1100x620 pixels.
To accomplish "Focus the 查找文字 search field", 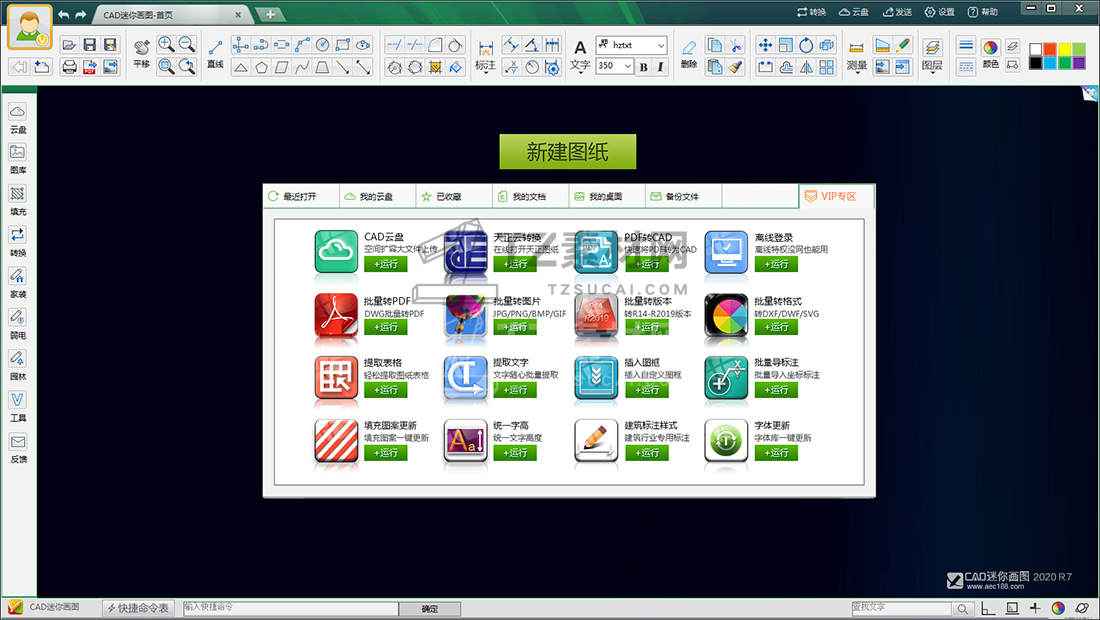I will pyautogui.click(x=901, y=608).
